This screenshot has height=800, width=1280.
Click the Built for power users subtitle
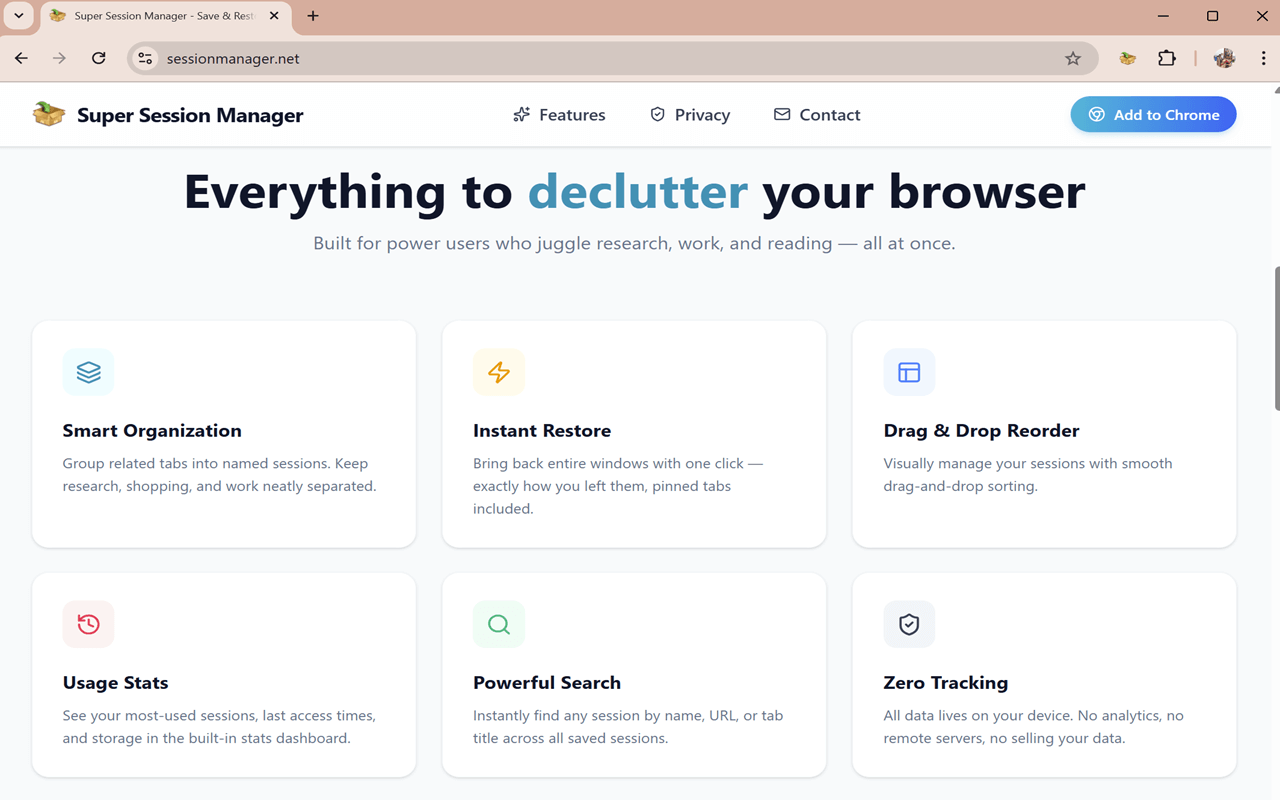[634, 243]
